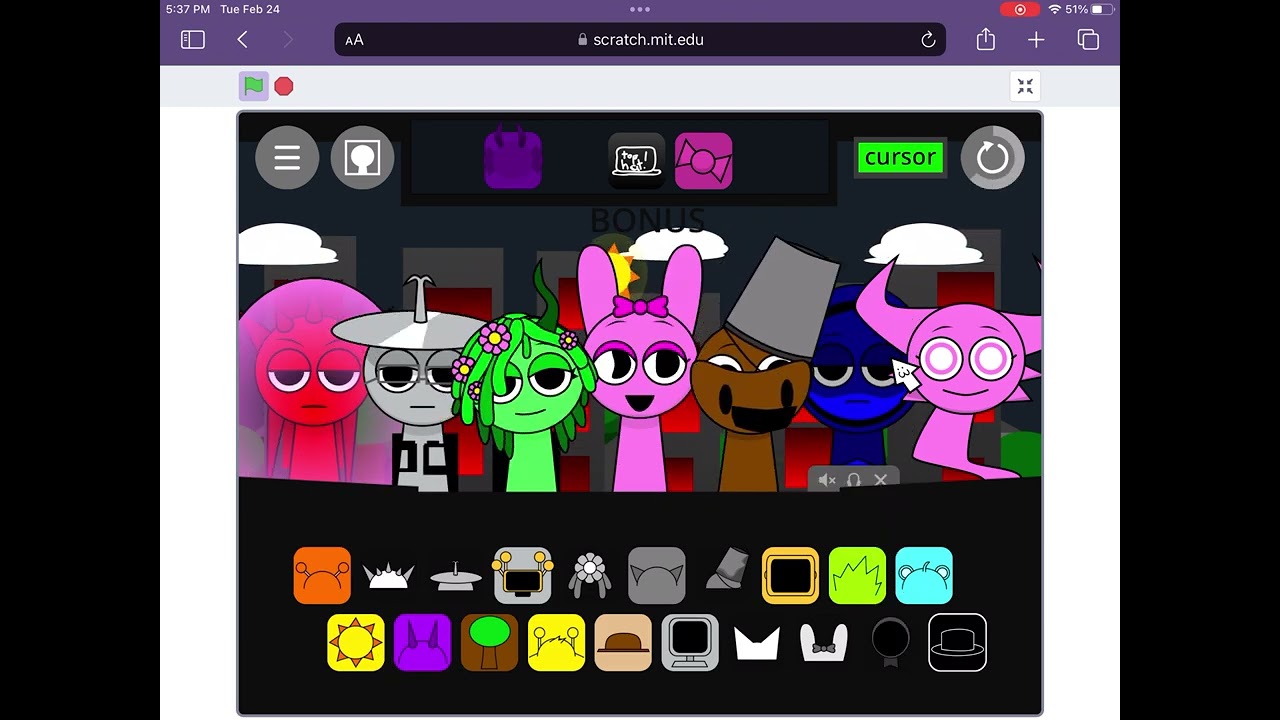Pick the yellow sun icon
The image size is (1280, 720).
pos(355,642)
